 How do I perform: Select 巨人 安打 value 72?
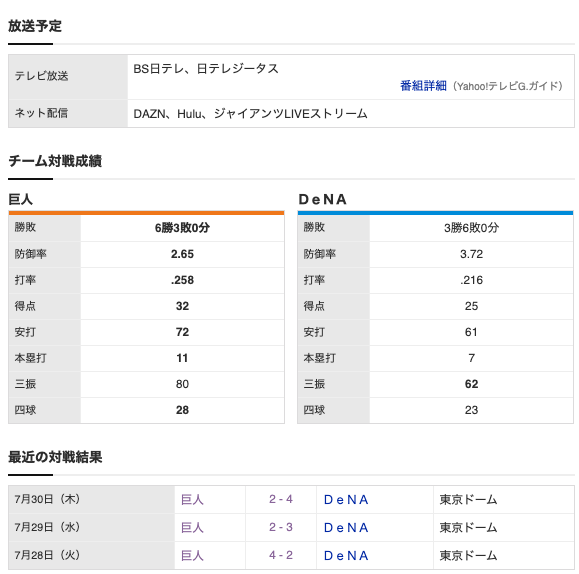pyautogui.click(x=182, y=332)
